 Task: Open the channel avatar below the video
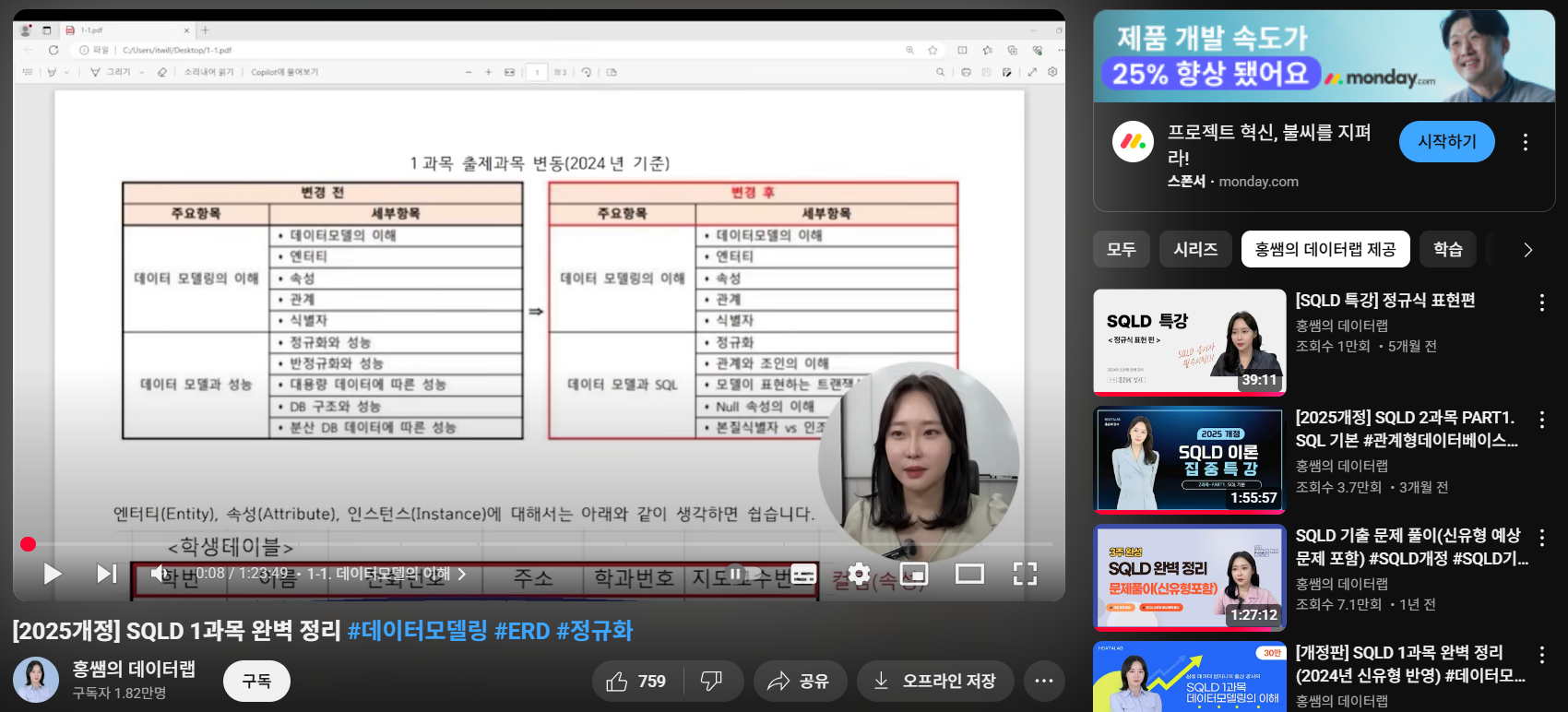(x=36, y=680)
